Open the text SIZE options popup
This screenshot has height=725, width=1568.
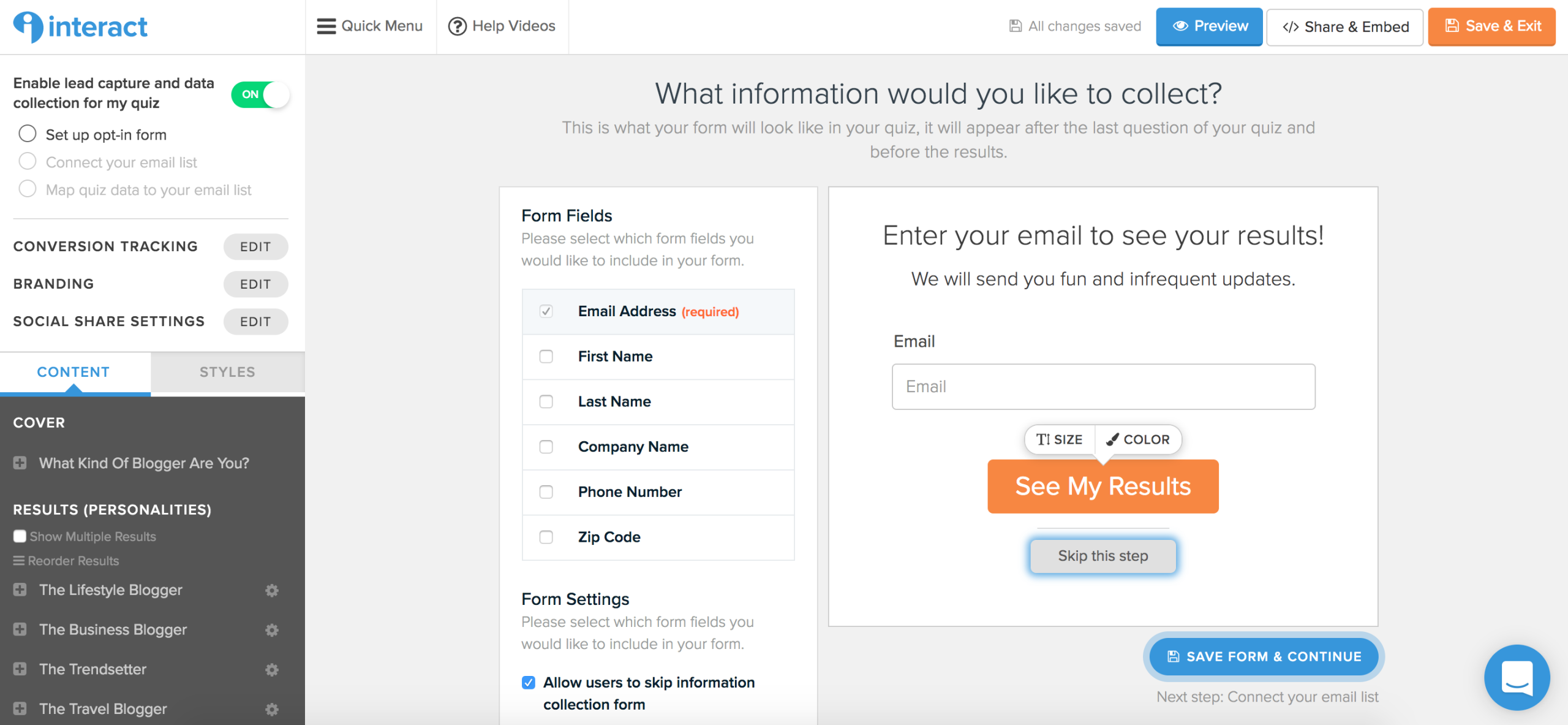tap(1059, 439)
